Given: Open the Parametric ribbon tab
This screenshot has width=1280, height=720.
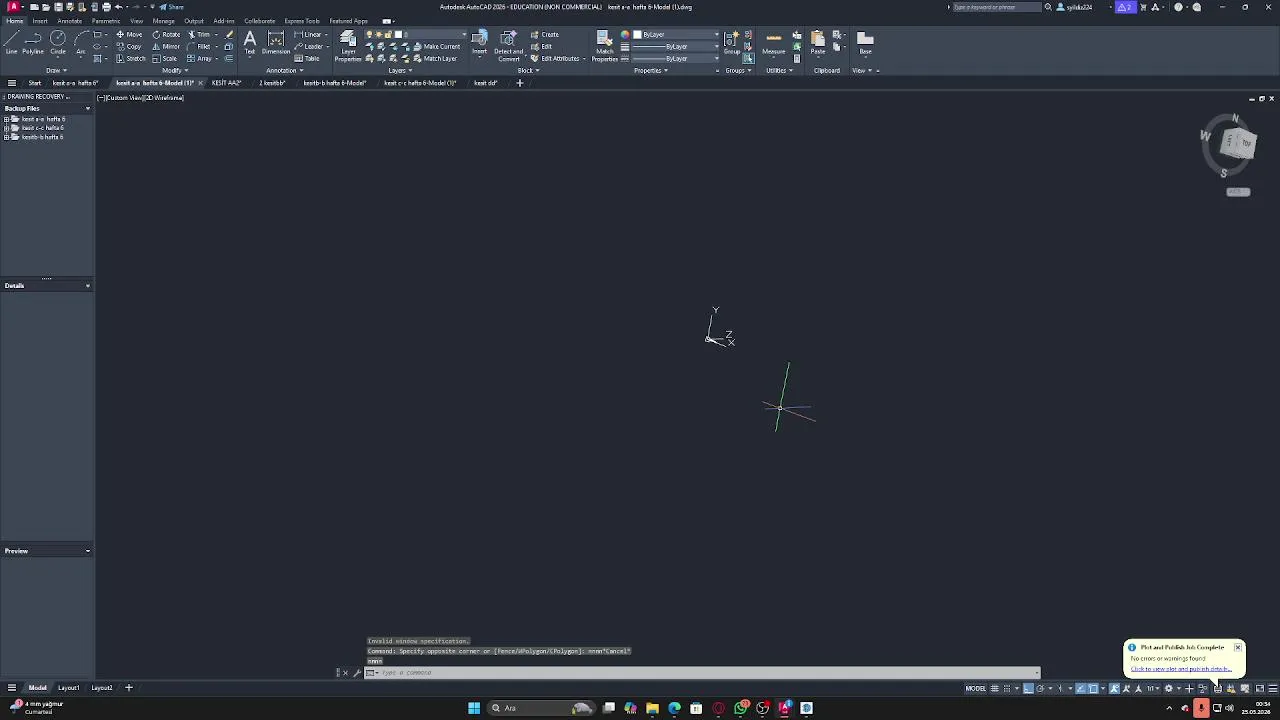Looking at the screenshot, I should click(106, 21).
